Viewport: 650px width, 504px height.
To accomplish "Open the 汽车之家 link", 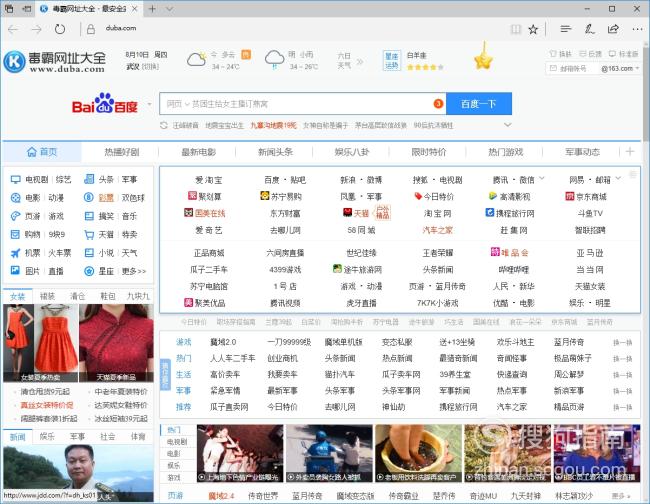I will tap(437, 230).
